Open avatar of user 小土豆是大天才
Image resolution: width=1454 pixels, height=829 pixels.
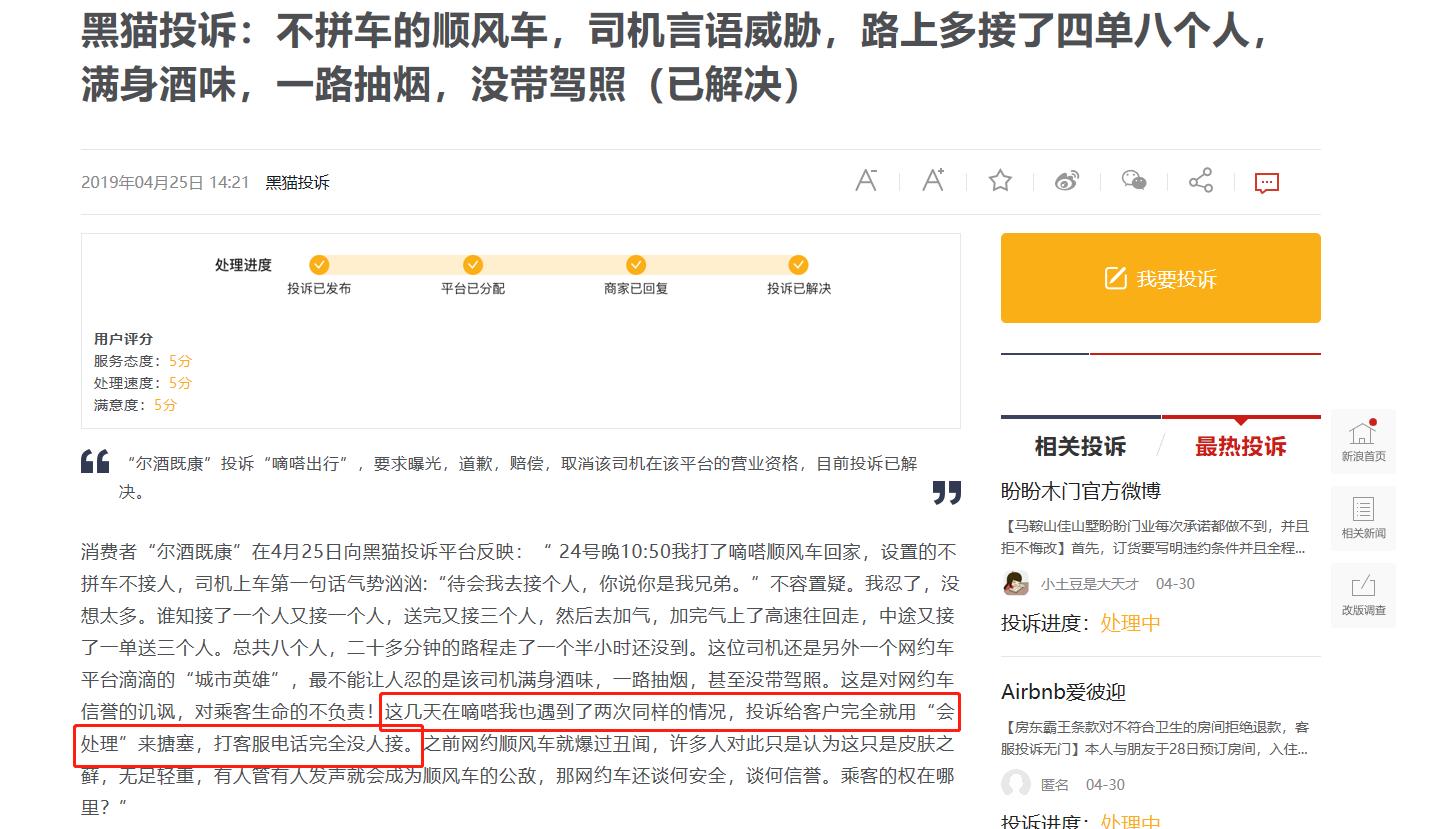[1016, 583]
